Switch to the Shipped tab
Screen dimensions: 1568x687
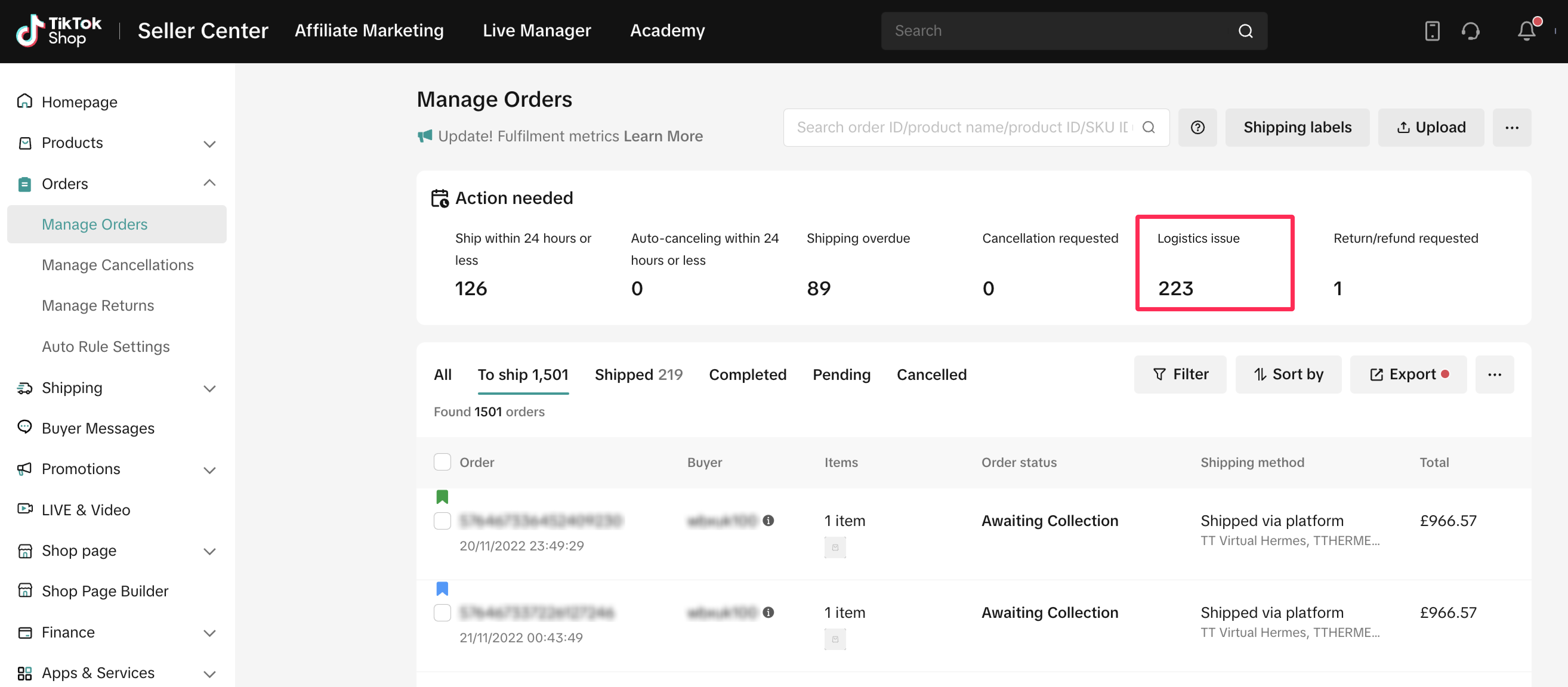[638, 374]
